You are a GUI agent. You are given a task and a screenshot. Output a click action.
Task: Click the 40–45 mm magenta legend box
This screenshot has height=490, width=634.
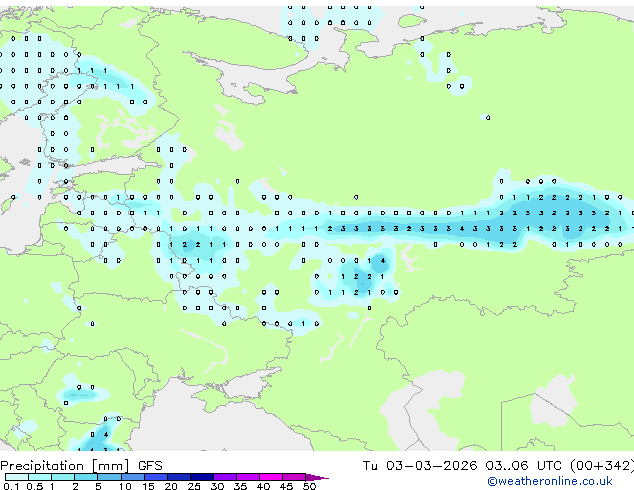(x=271, y=477)
